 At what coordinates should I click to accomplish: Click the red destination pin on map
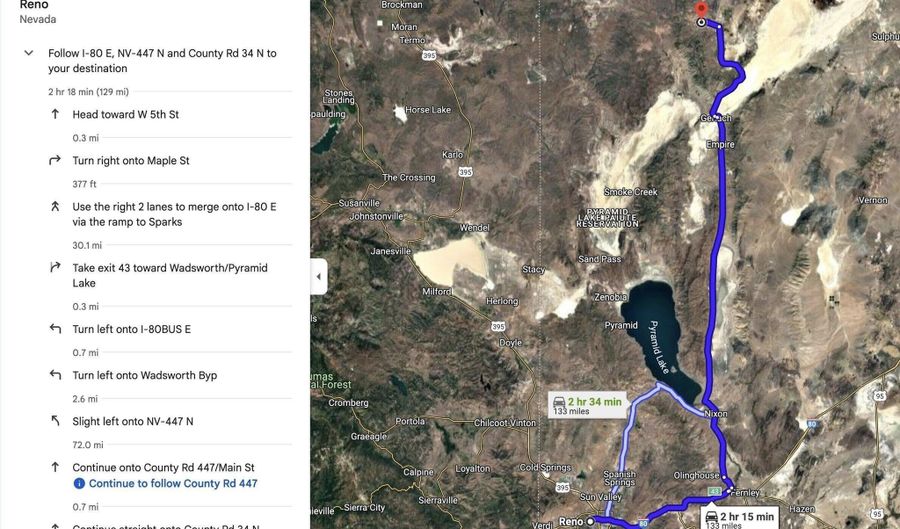pos(701,10)
